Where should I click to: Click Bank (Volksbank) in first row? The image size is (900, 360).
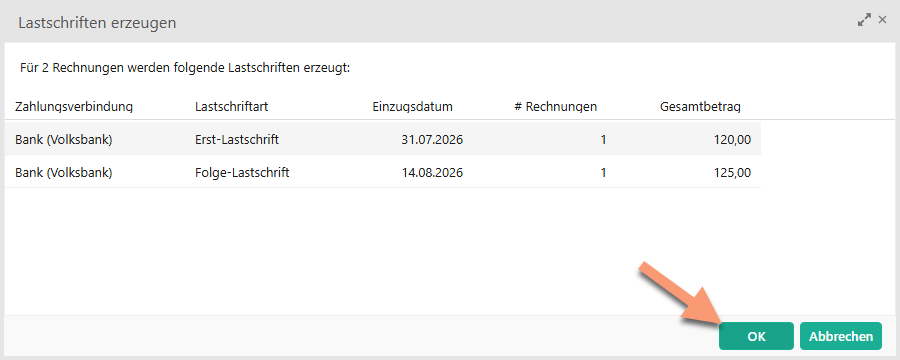point(64,140)
